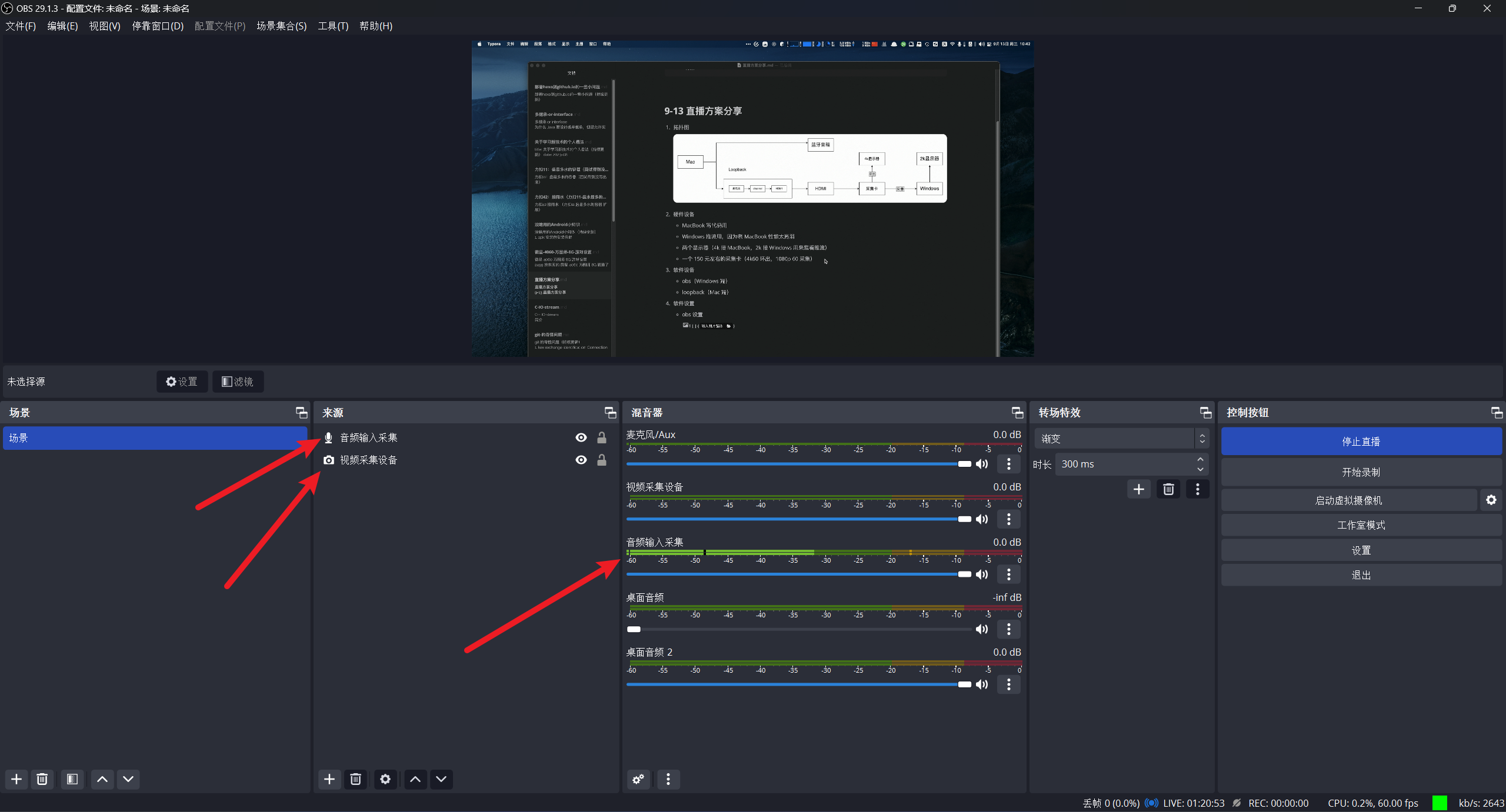Click 开始录制 button

(1361, 471)
